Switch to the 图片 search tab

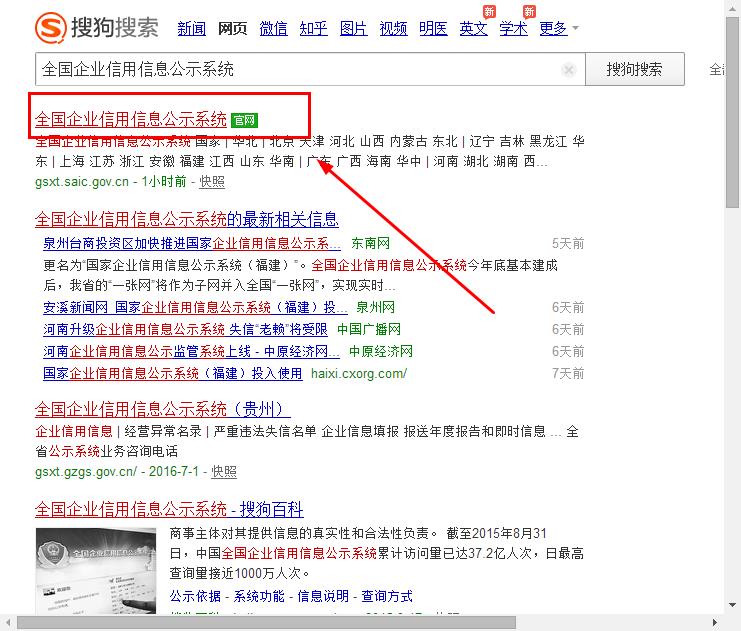pyautogui.click(x=353, y=28)
